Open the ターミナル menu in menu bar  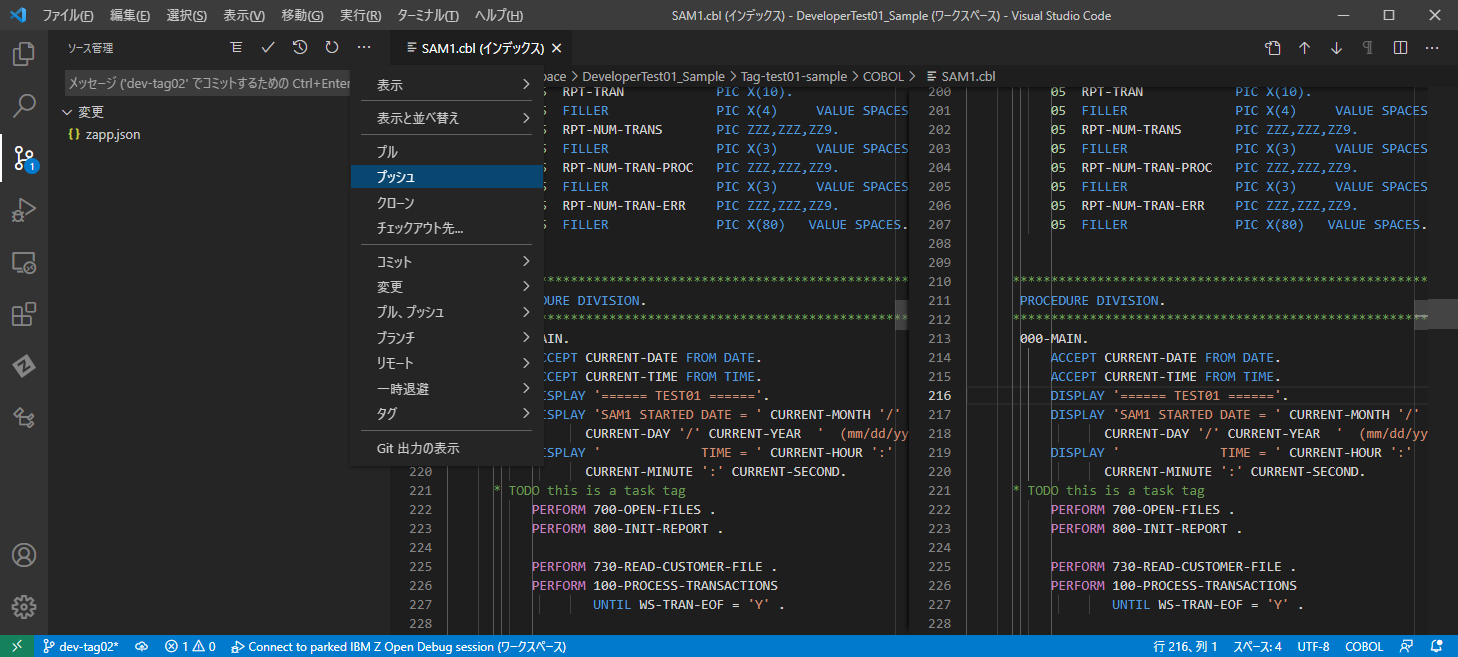click(428, 16)
